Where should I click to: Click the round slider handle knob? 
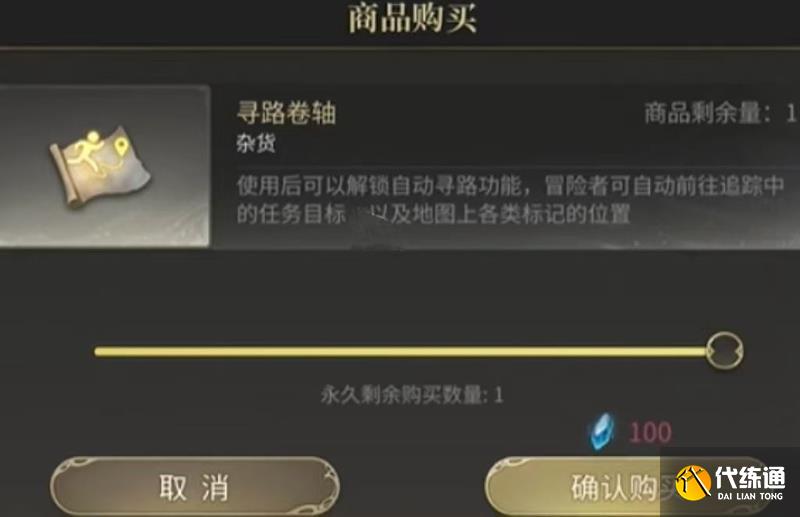(x=724, y=350)
